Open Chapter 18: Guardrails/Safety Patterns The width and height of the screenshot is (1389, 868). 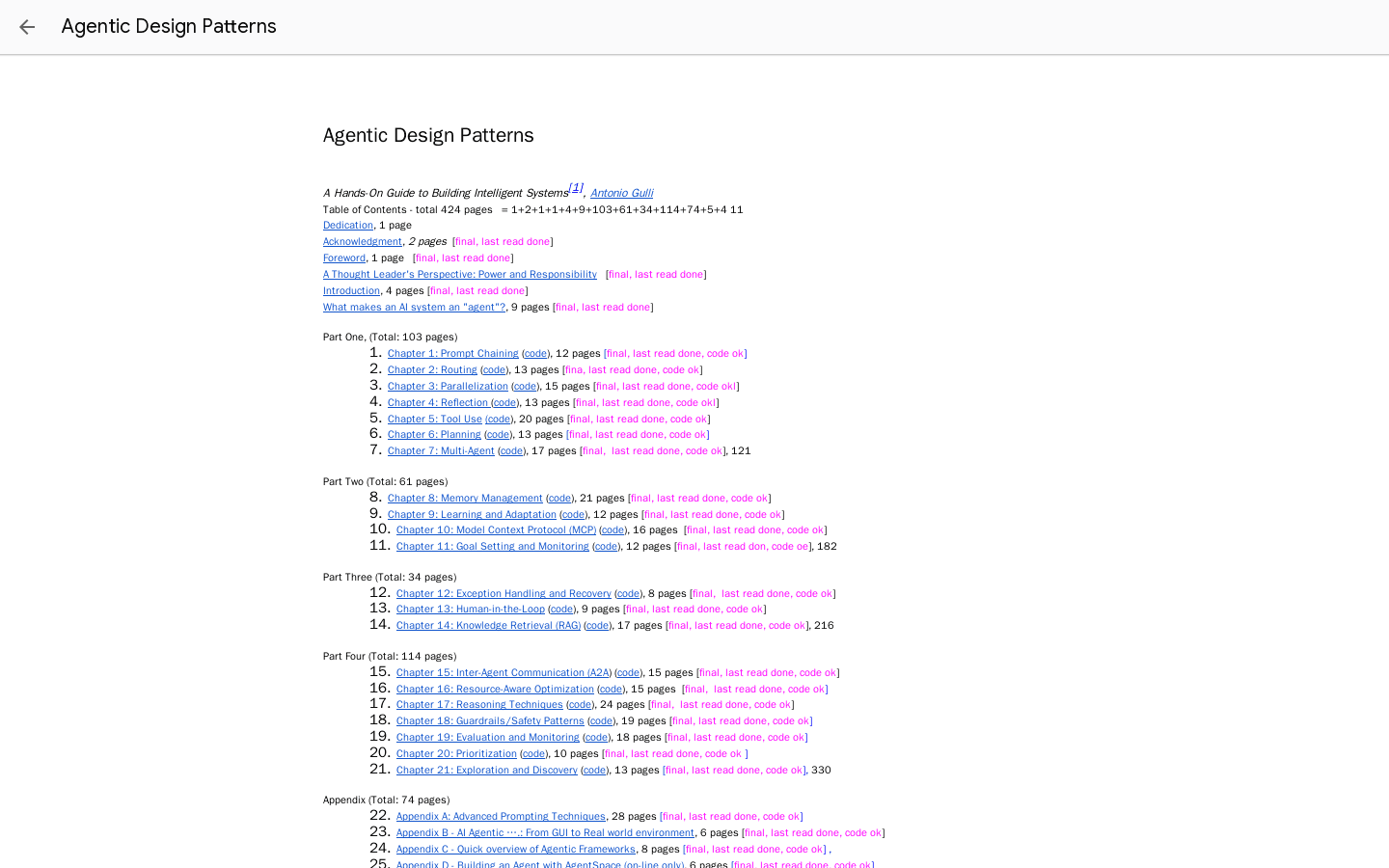tap(490, 720)
